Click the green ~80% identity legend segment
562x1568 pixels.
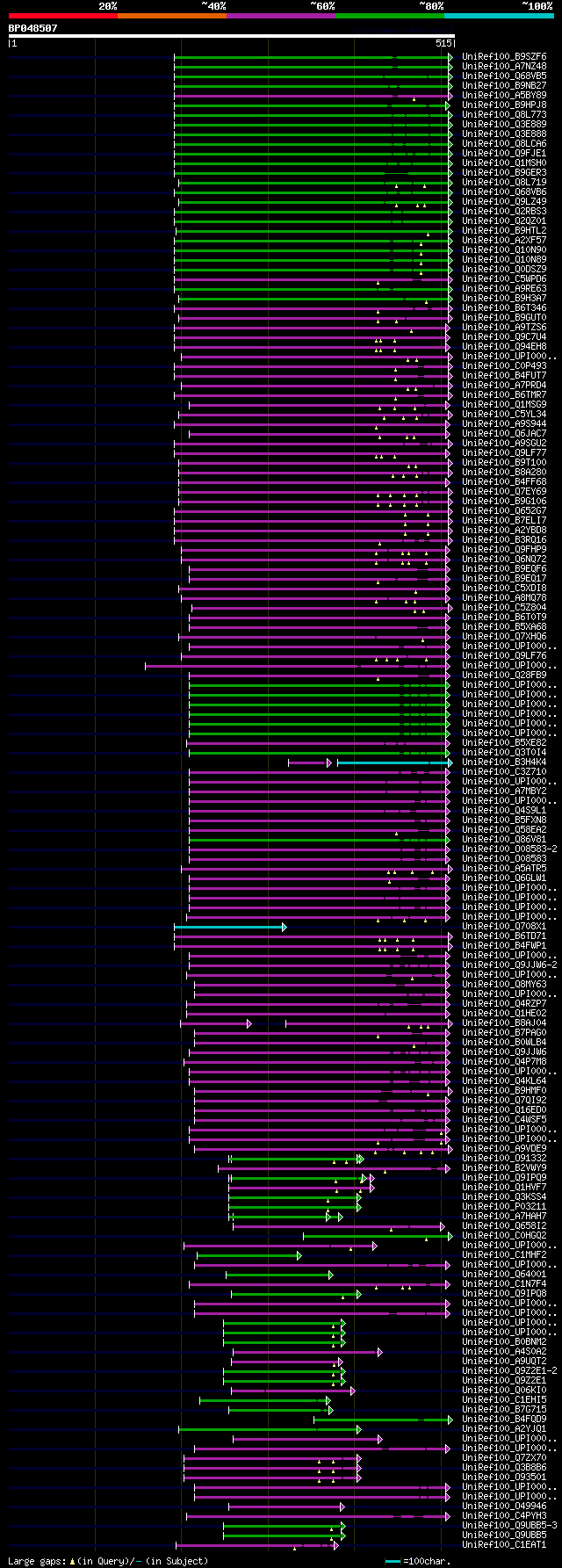pyautogui.click(x=390, y=16)
